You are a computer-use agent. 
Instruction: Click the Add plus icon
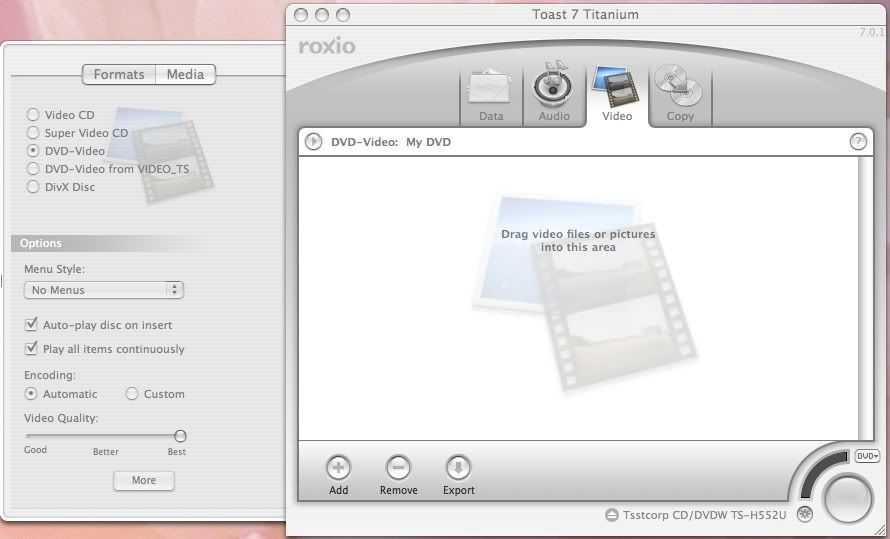click(338, 468)
